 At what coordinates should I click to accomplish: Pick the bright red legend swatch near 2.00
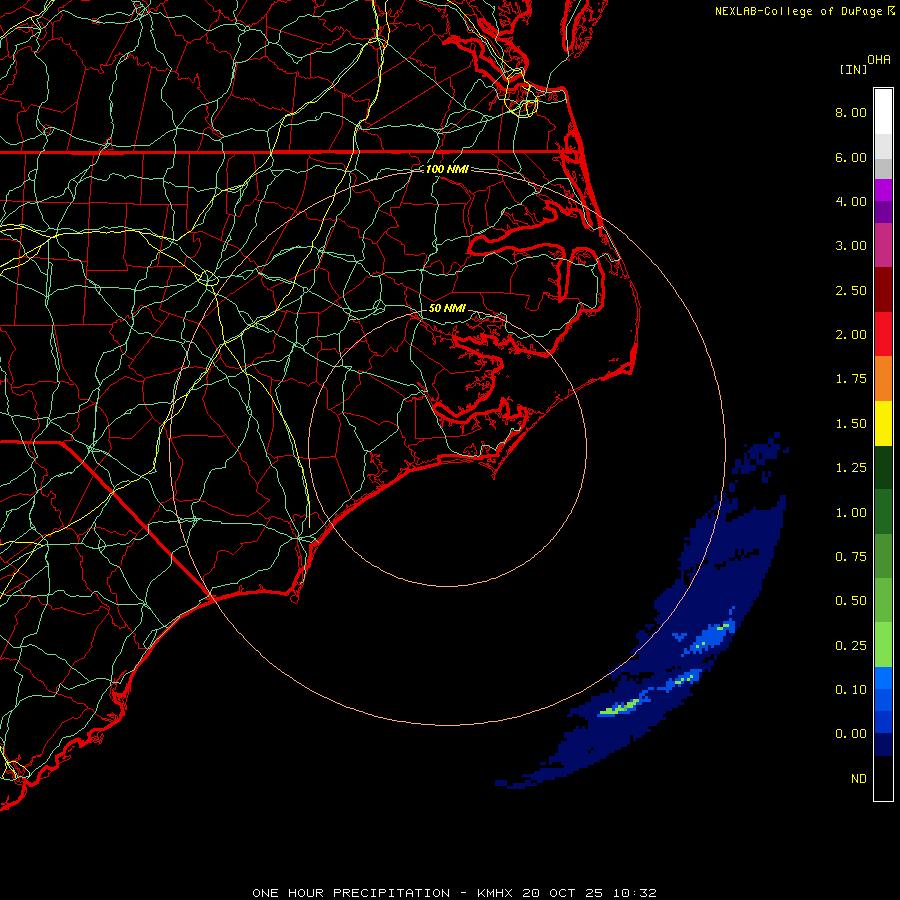883,334
